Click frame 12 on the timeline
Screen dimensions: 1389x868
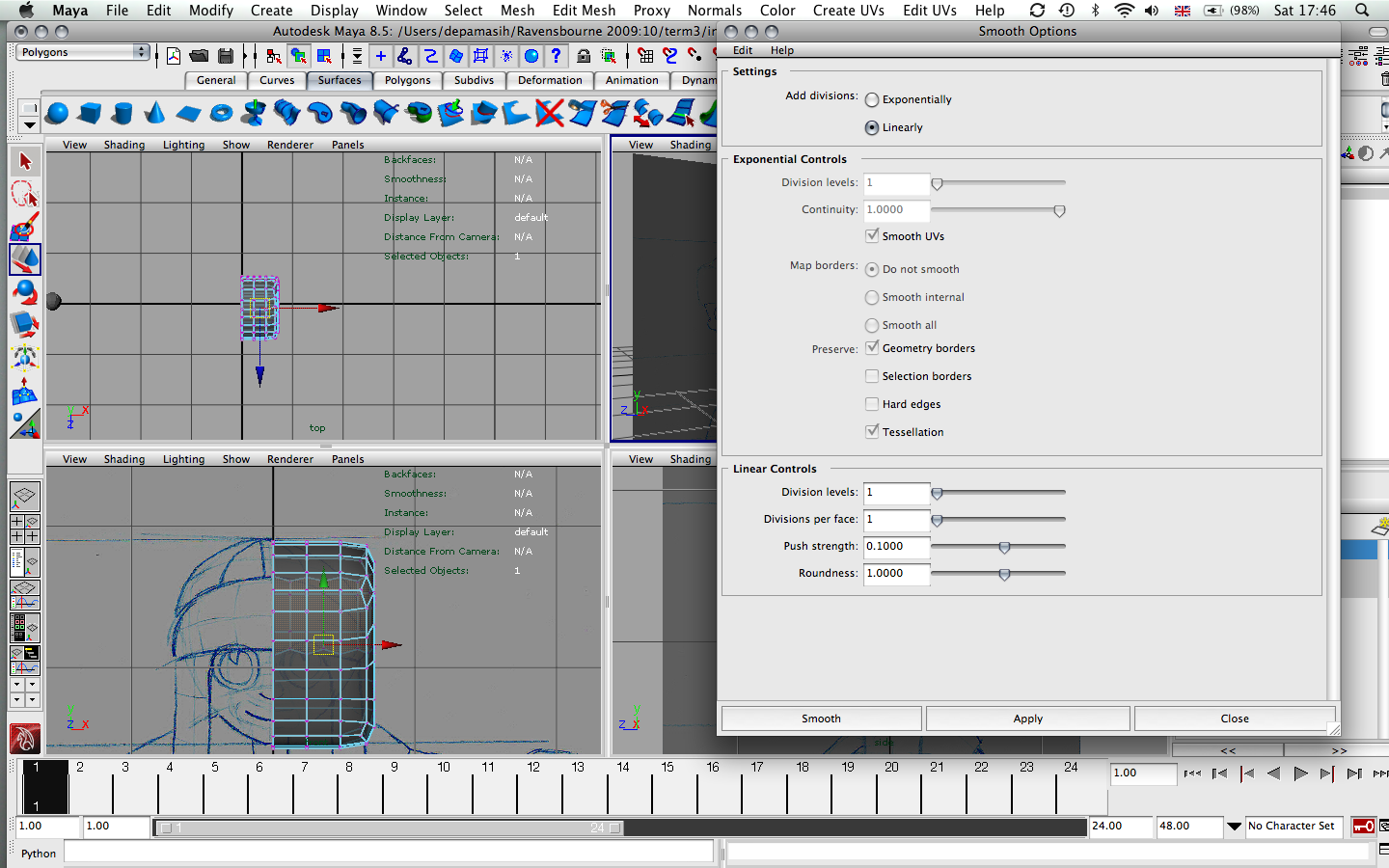(533, 786)
